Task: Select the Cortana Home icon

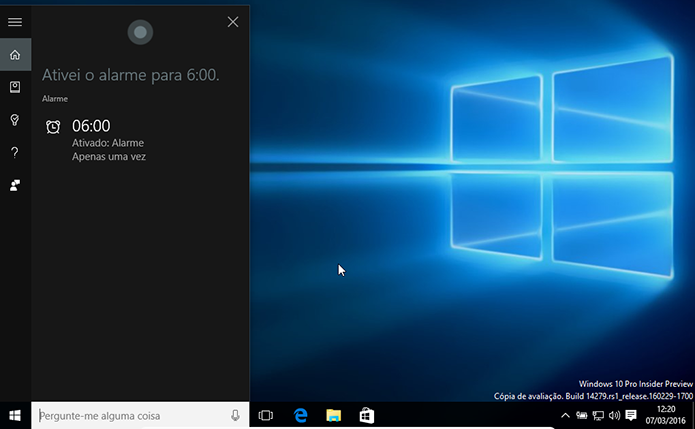Action: pos(15,55)
